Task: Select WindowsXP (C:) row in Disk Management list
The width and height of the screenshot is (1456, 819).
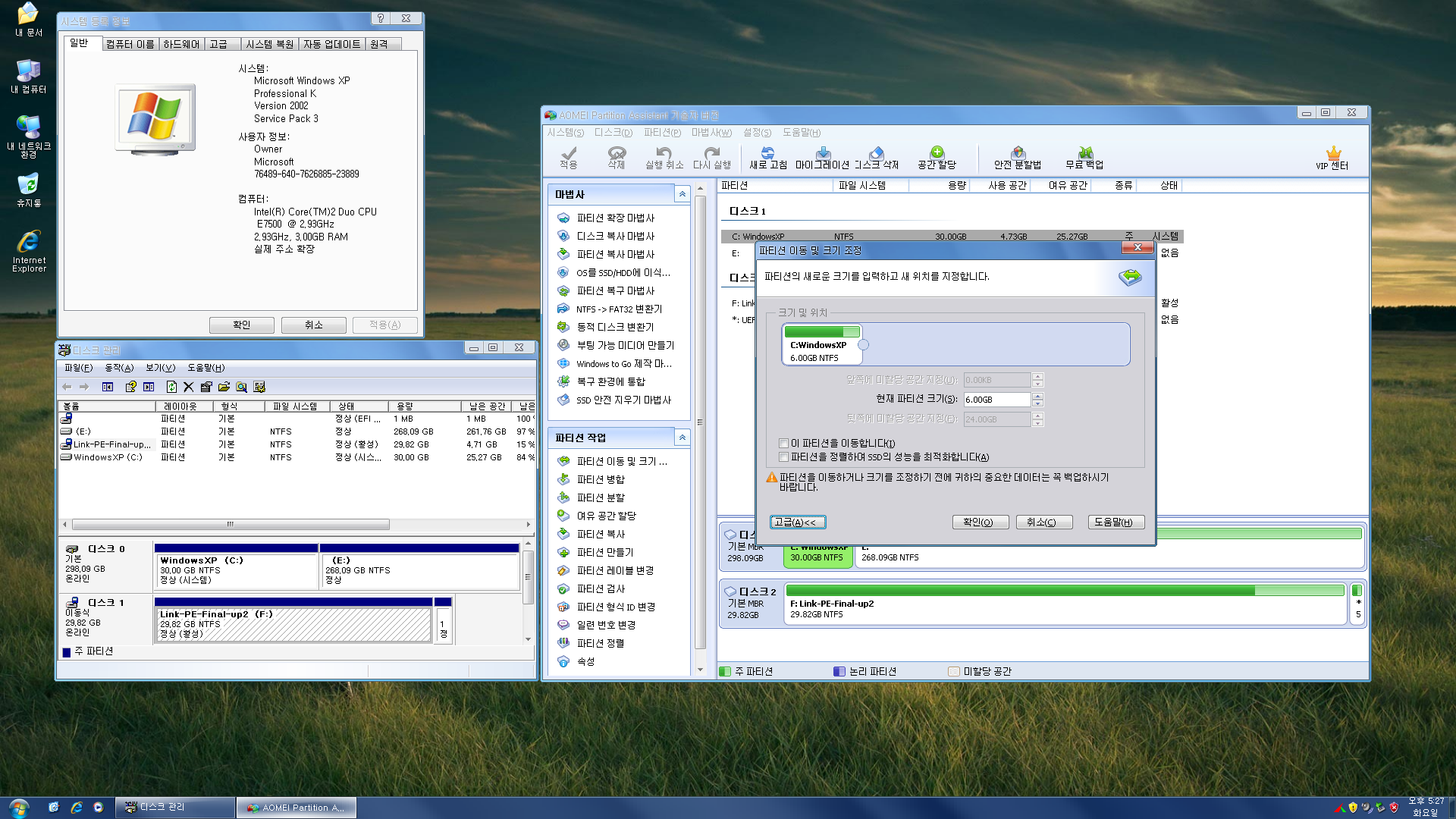Action: (297, 457)
